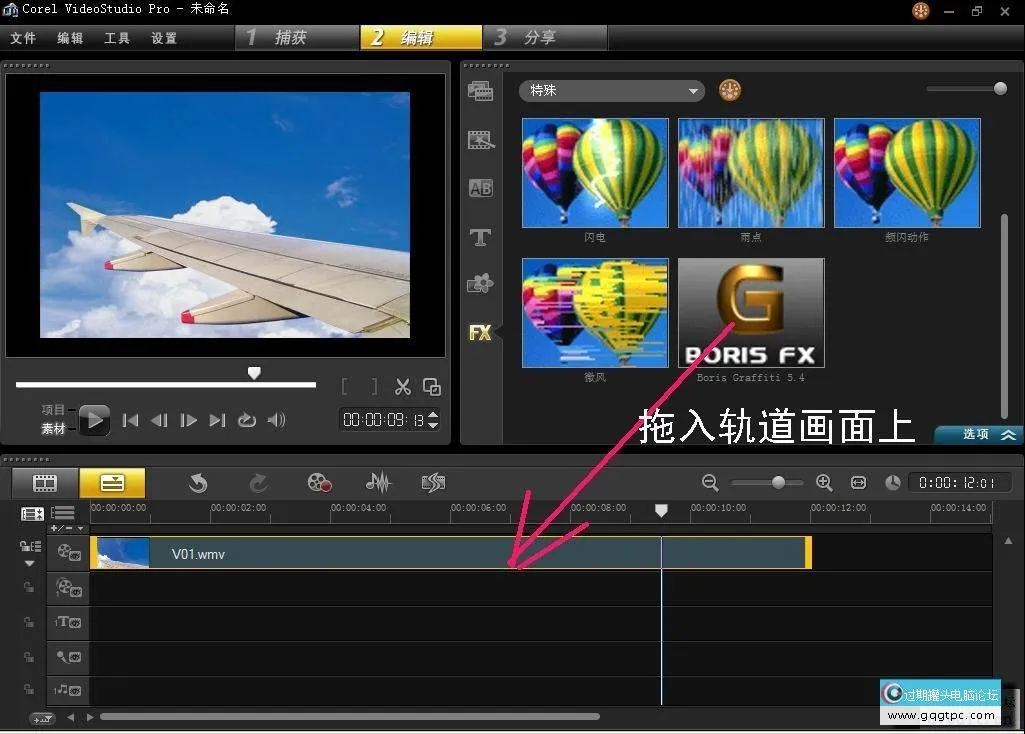The height and width of the screenshot is (734, 1025).
Task: Click the Record/Capture option reel icon
Action: coord(319,483)
